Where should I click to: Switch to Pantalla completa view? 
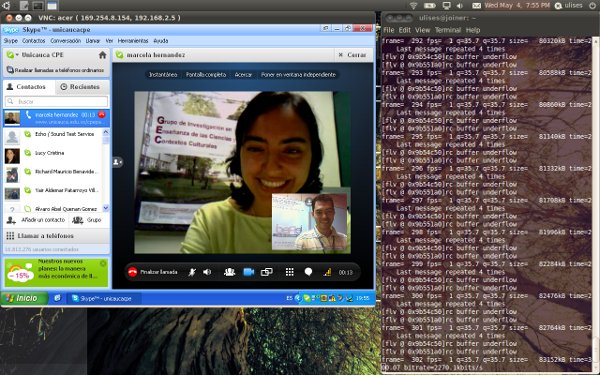(206, 75)
